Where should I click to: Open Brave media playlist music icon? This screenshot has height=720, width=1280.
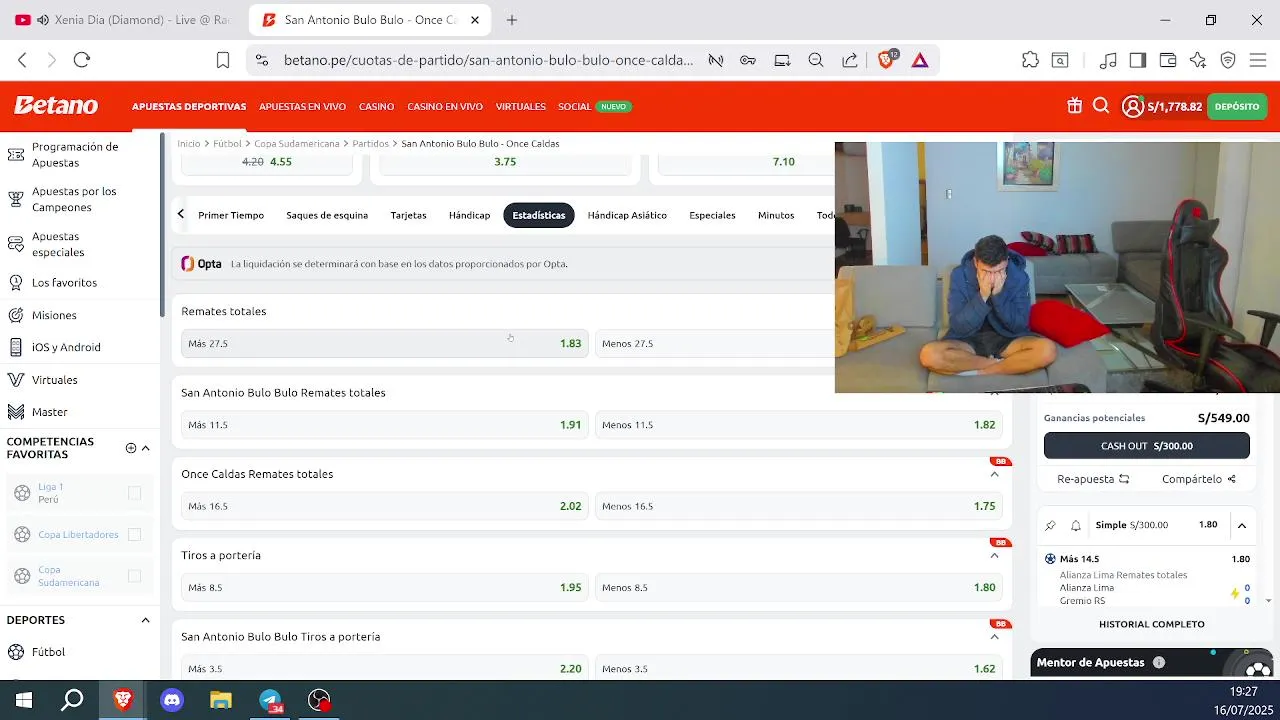tap(1108, 60)
